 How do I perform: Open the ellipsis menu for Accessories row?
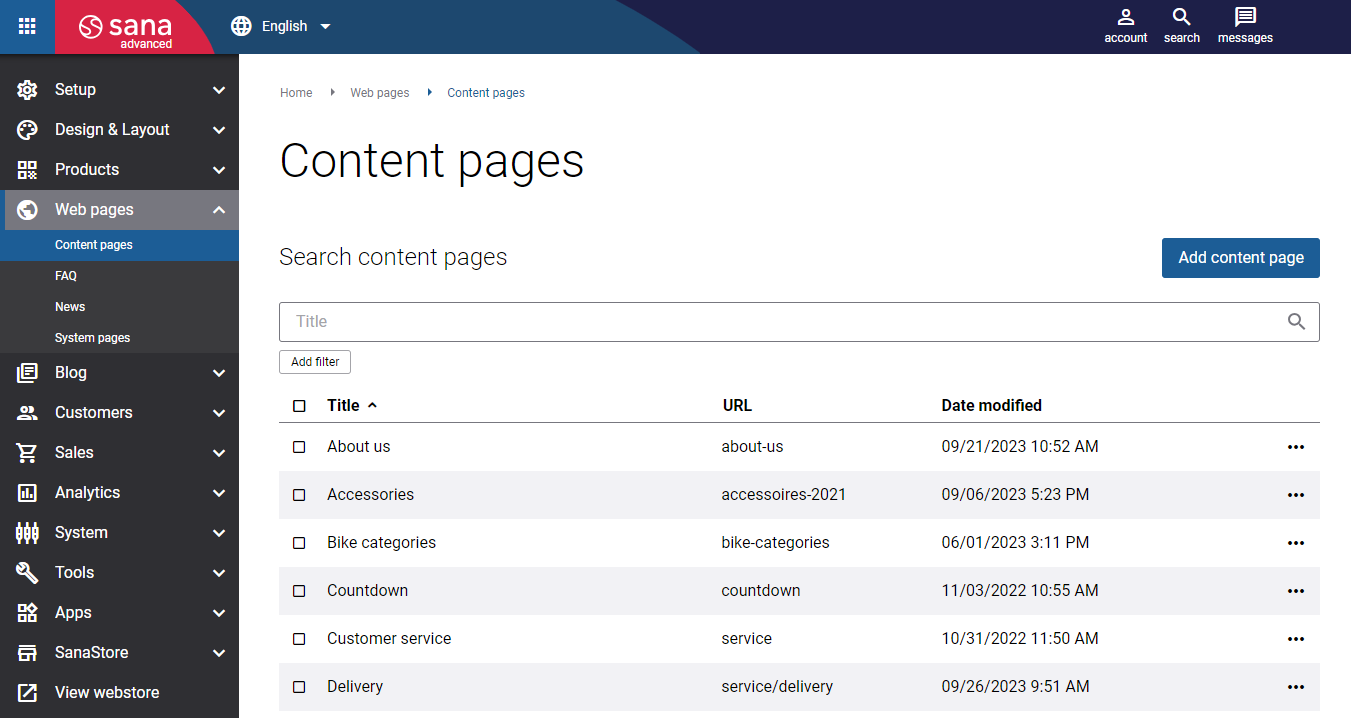pyautogui.click(x=1296, y=495)
